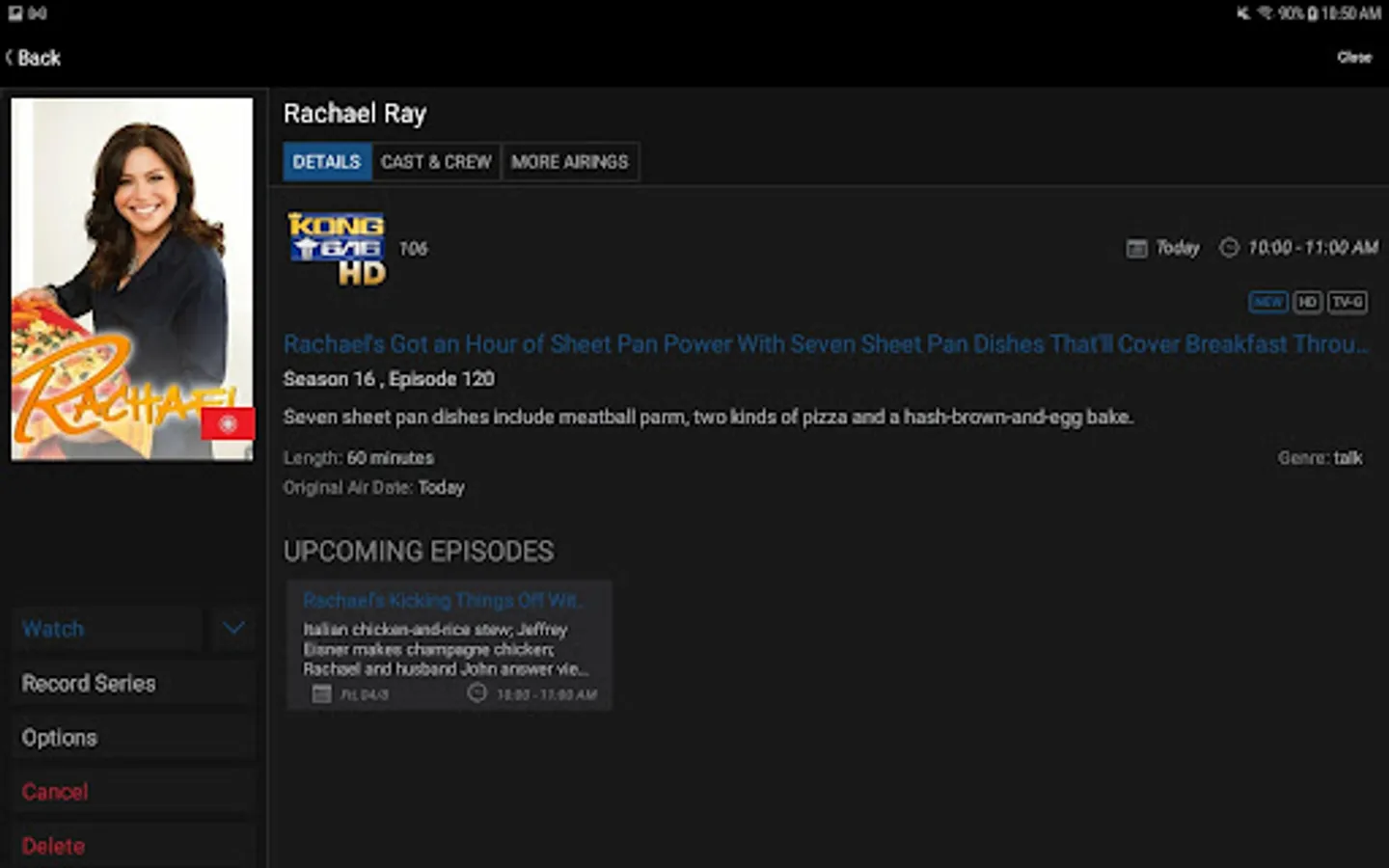
Task: Tap the Close button at top right
Action: tap(1354, 58)
